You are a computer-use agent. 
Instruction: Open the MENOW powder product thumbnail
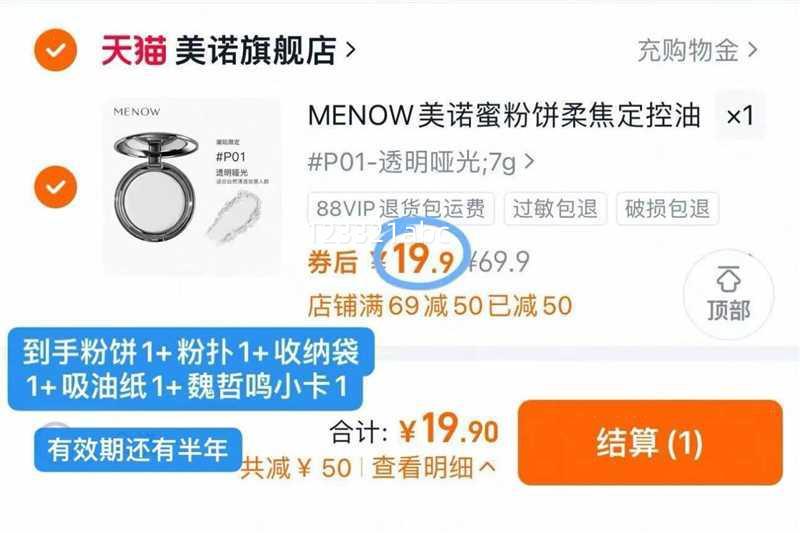(192, 186)
